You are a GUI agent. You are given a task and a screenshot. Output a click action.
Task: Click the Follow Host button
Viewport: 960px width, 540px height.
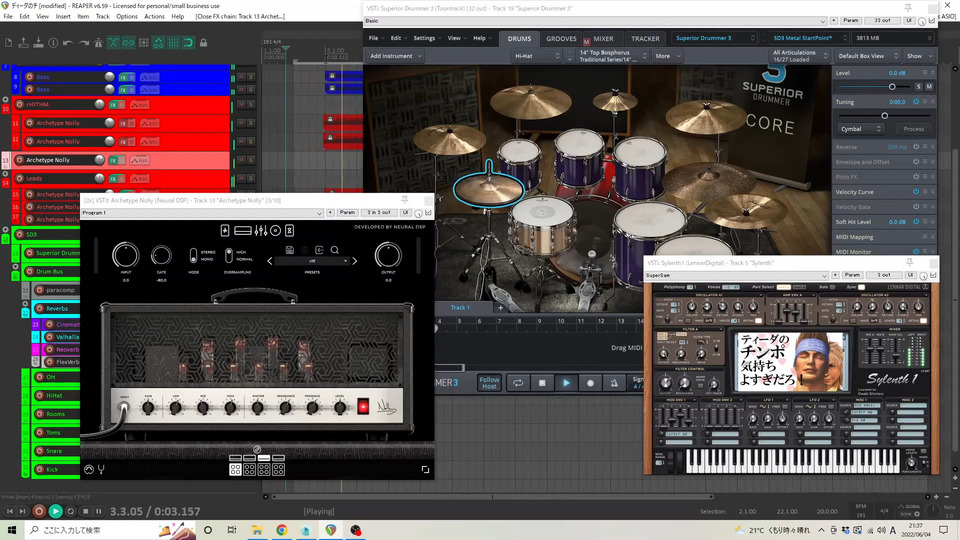(489, 382)
